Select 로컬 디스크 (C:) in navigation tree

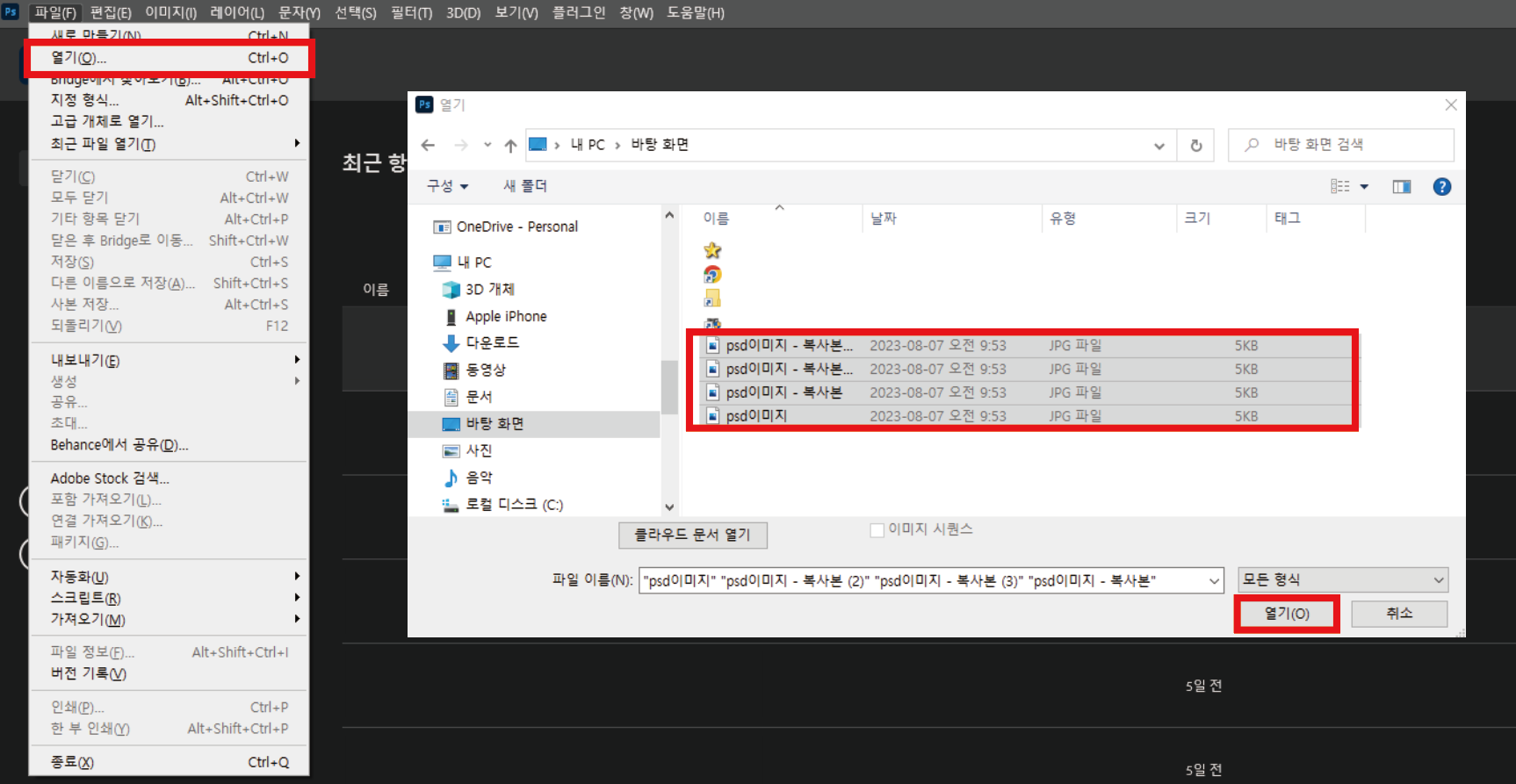[502, 505]
